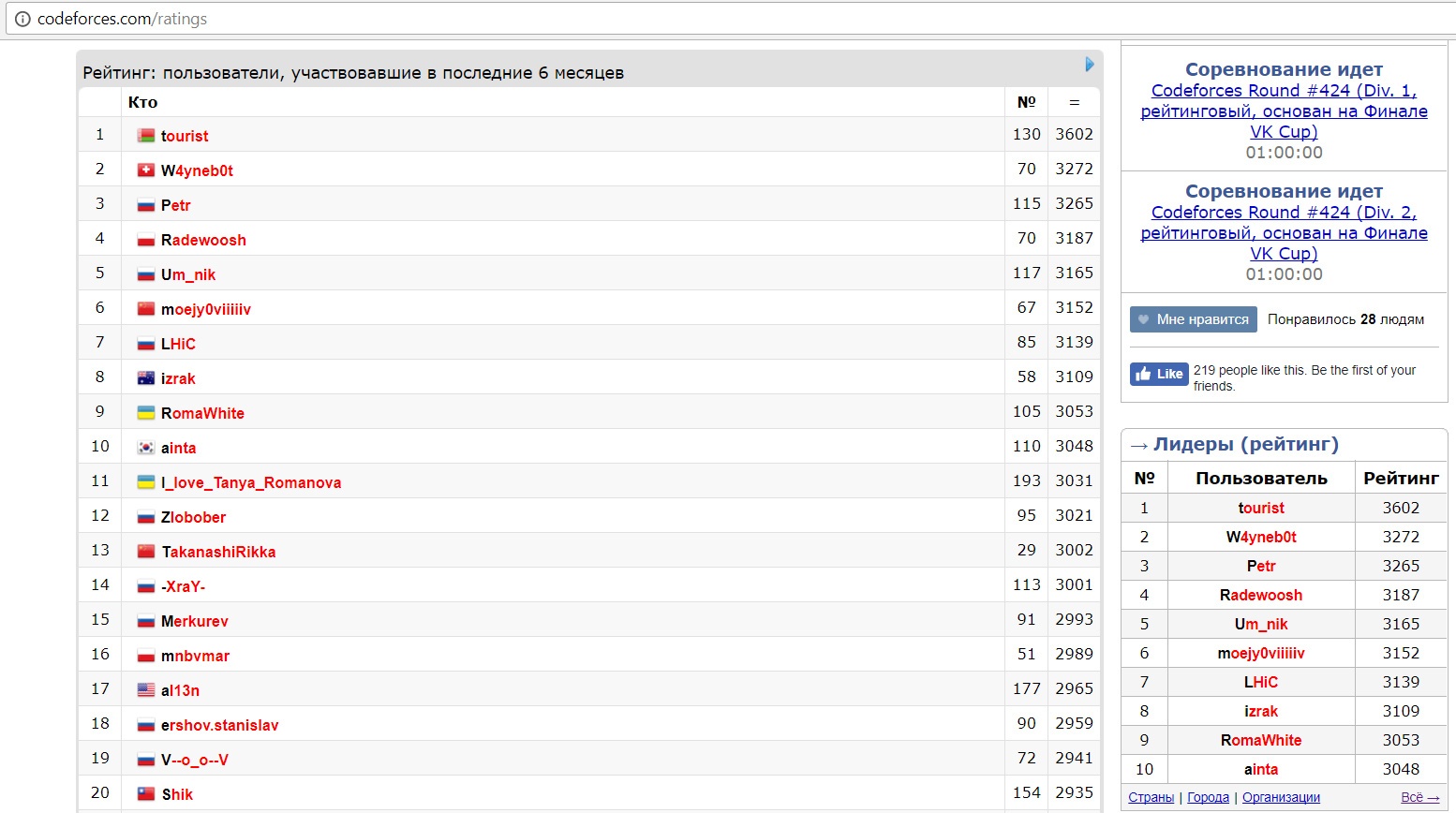Viewport: 1456px width, 813px height.
Task: Open izrak's profile in the leaders sidebar
Action: pyautogui.click(x=1261, y=711)
